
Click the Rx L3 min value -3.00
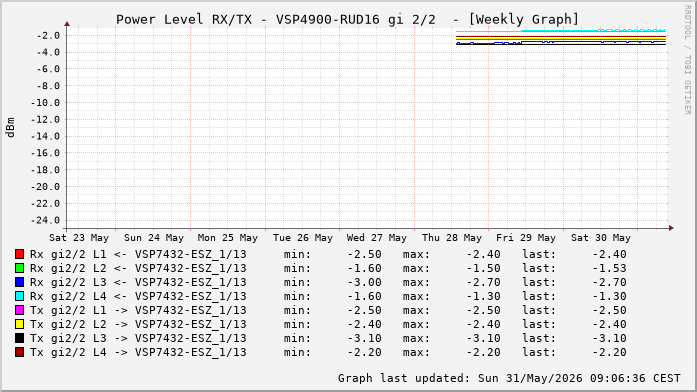365,282
